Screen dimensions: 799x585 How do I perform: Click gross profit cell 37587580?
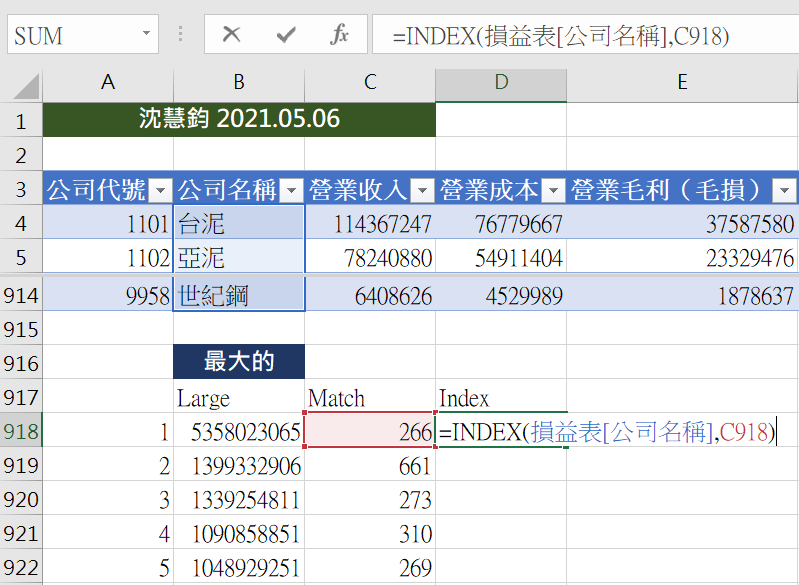coord(683,223)
